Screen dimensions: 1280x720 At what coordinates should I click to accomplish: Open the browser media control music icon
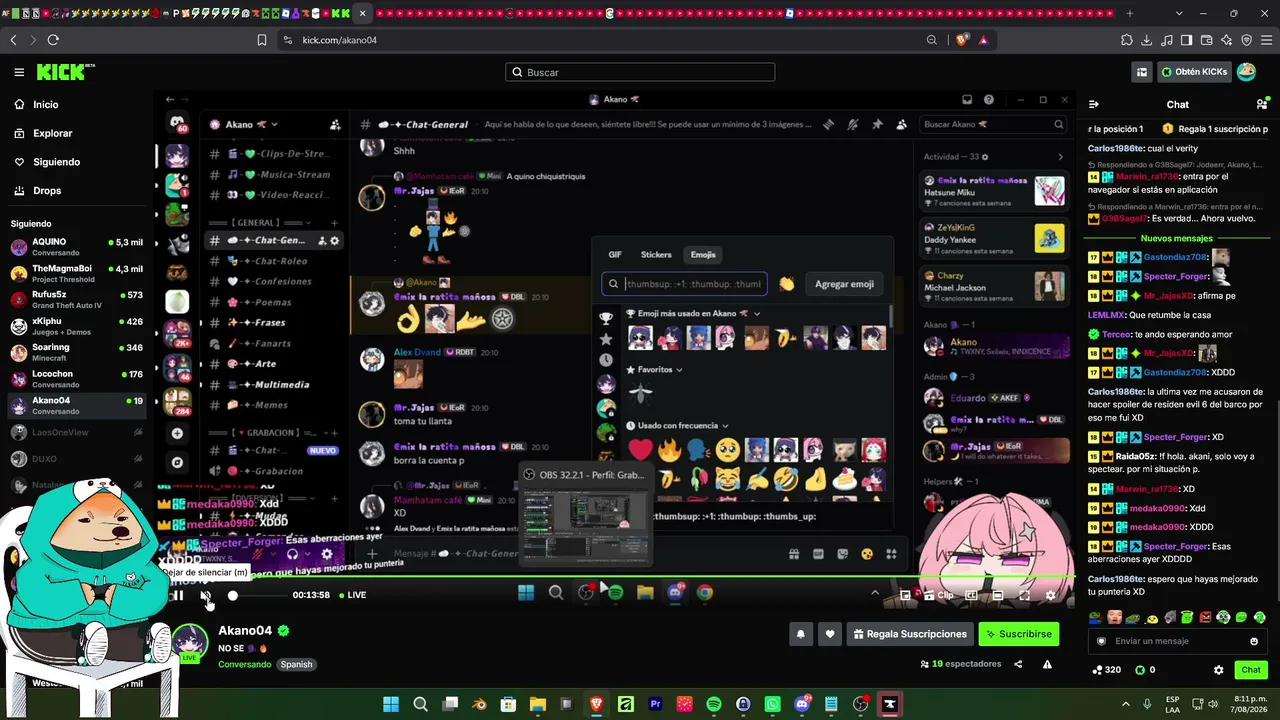pos(1167,40)
